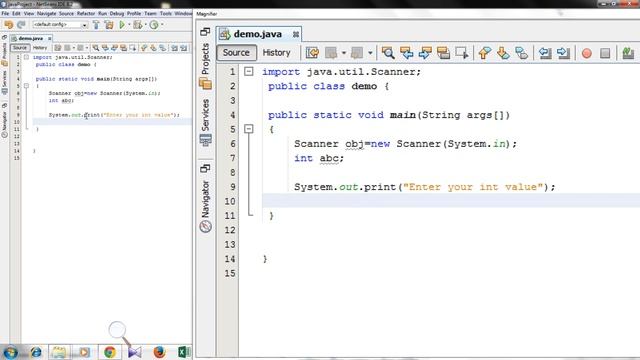Image resolution: width=640 pixels, height=360 pixels.
Task: Open Team menu in NetBeans
Action: [150, 13]
